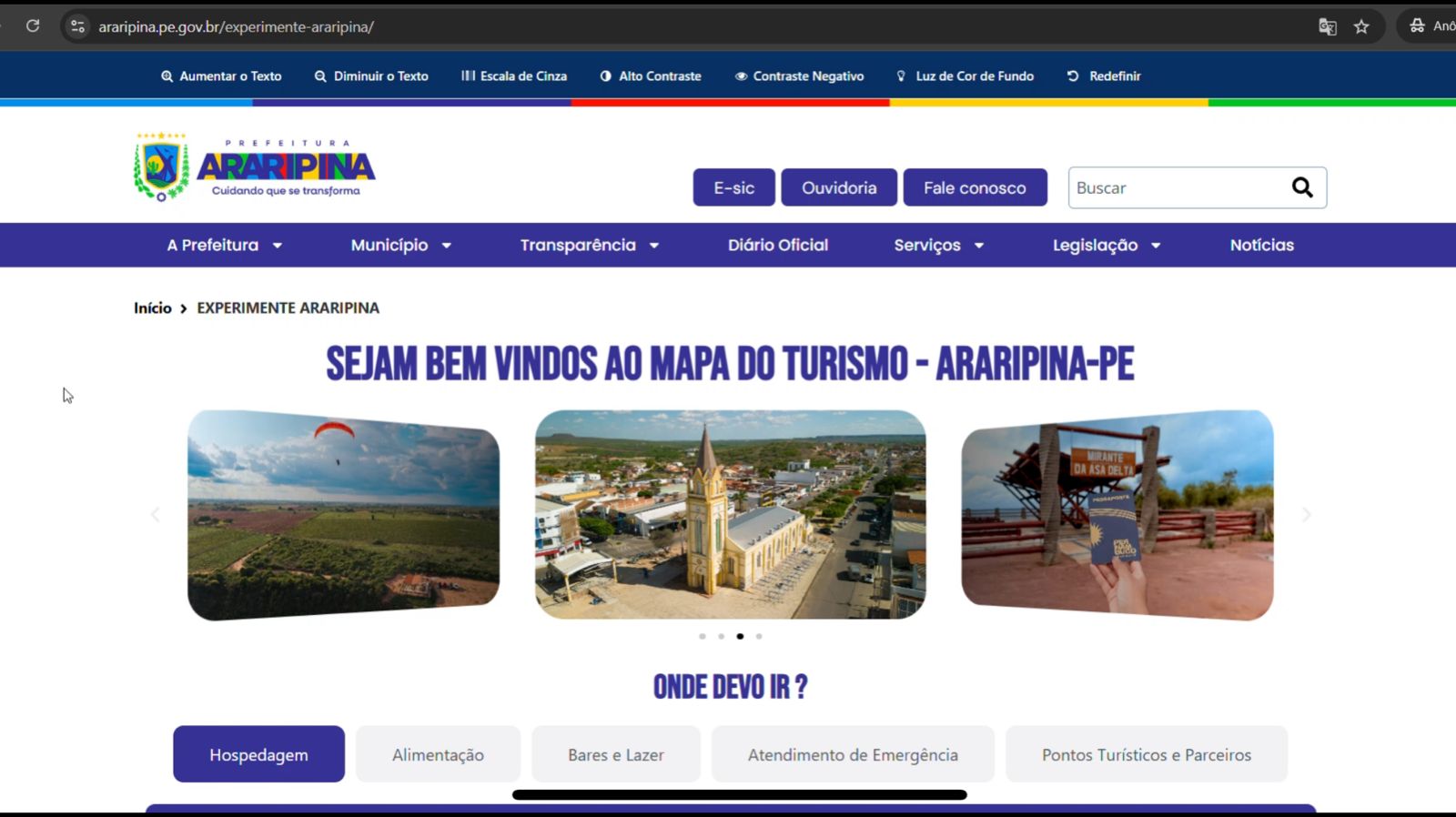Click the Prefeitura Araripina logo
Screen dimensions: 1456x817
pos(254,166)
